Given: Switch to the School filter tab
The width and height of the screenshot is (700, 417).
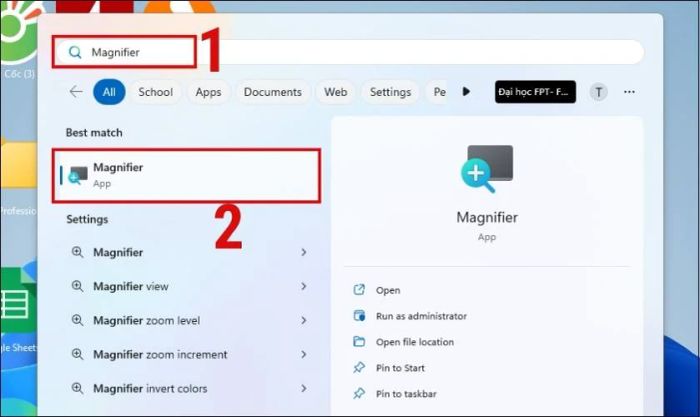Looking at the screenshot, I should 155,92.
